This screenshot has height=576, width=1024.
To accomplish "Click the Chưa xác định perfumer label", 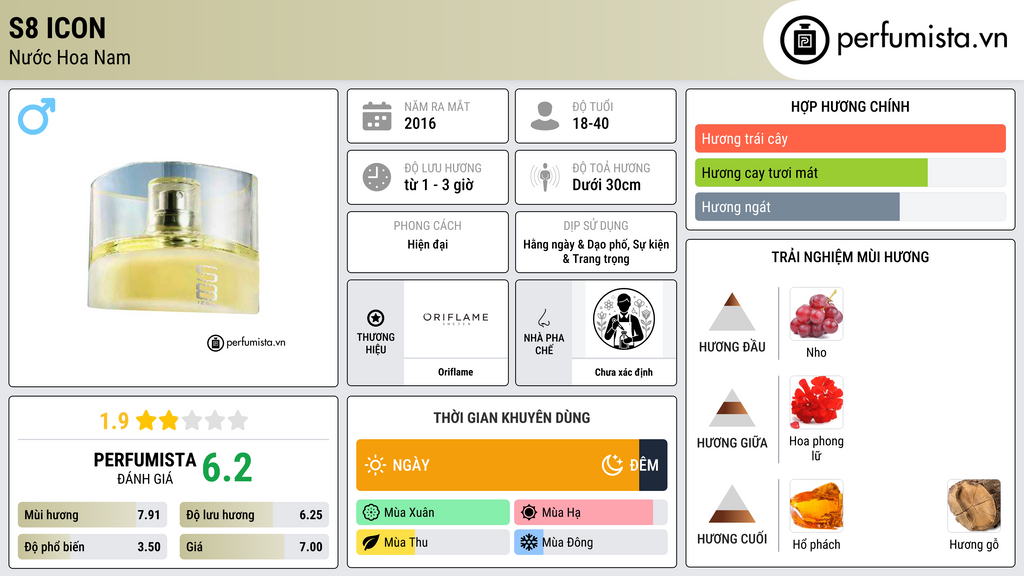I will point(624,372).
